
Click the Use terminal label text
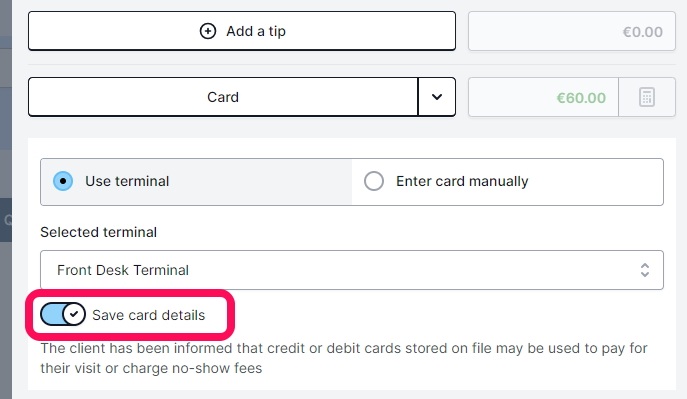point(127,181)
